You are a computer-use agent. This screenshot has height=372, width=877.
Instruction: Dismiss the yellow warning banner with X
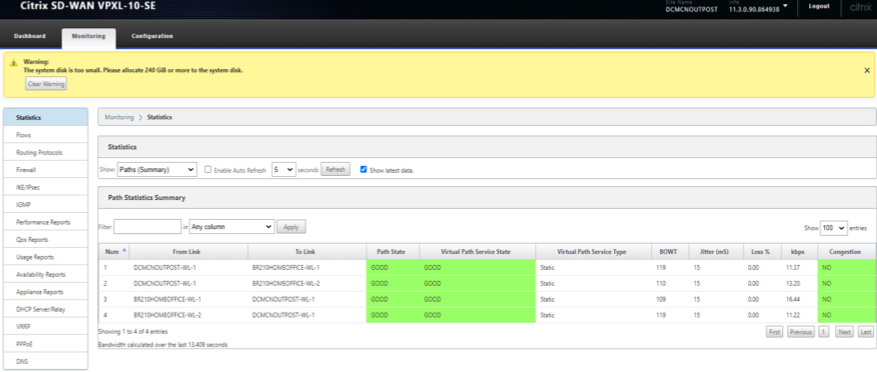tap(866, 70)
